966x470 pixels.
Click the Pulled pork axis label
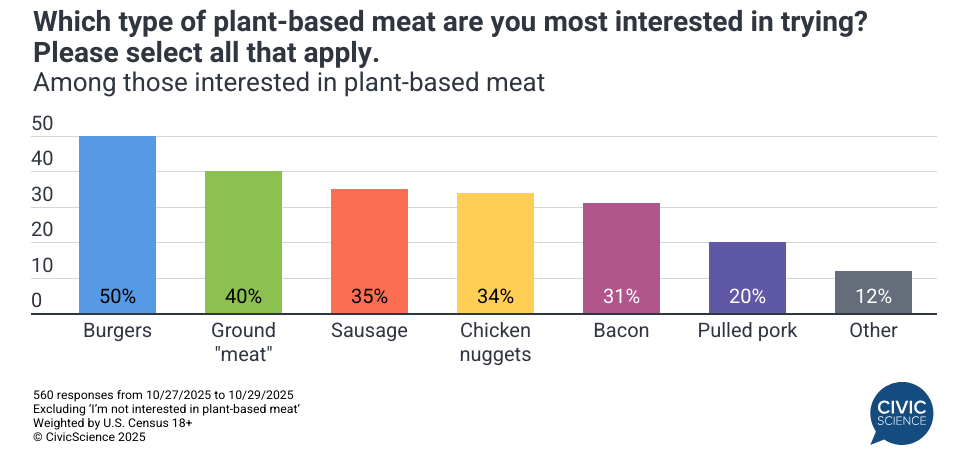click(747, 331)
